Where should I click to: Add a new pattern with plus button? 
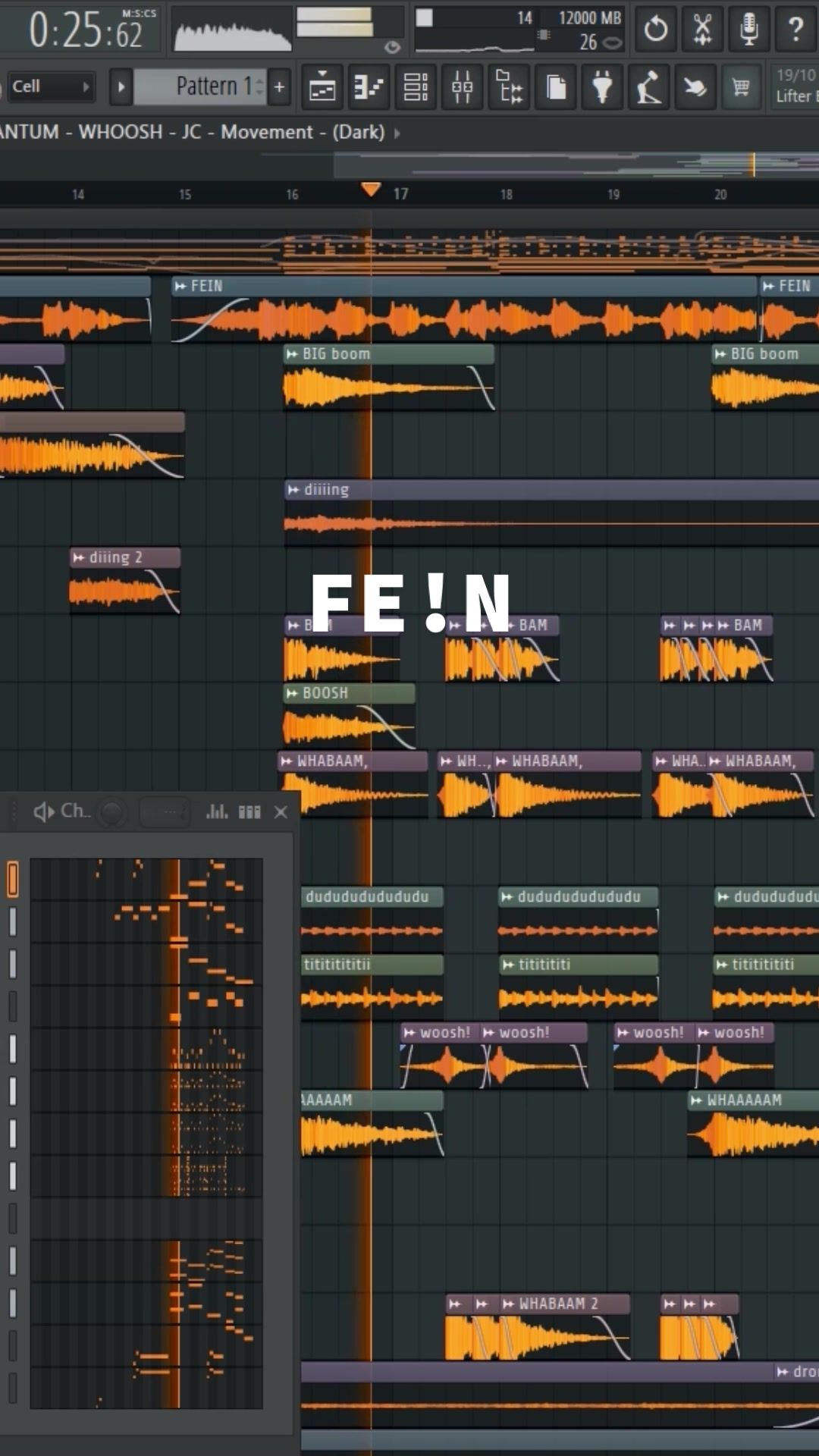click(x=280, y=86)
